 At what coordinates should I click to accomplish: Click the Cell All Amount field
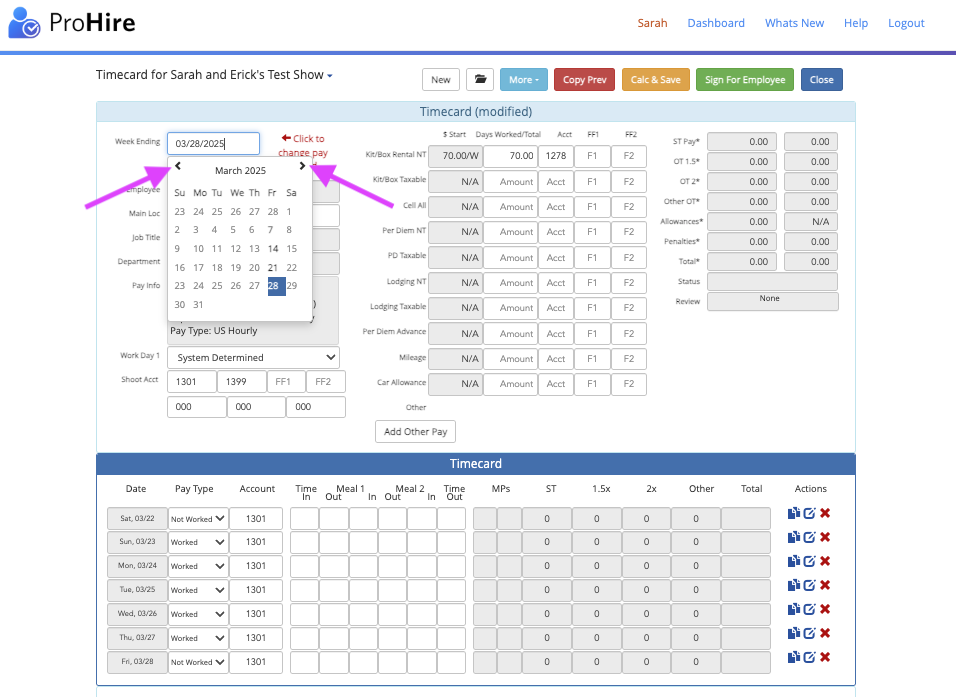(510, 207)
